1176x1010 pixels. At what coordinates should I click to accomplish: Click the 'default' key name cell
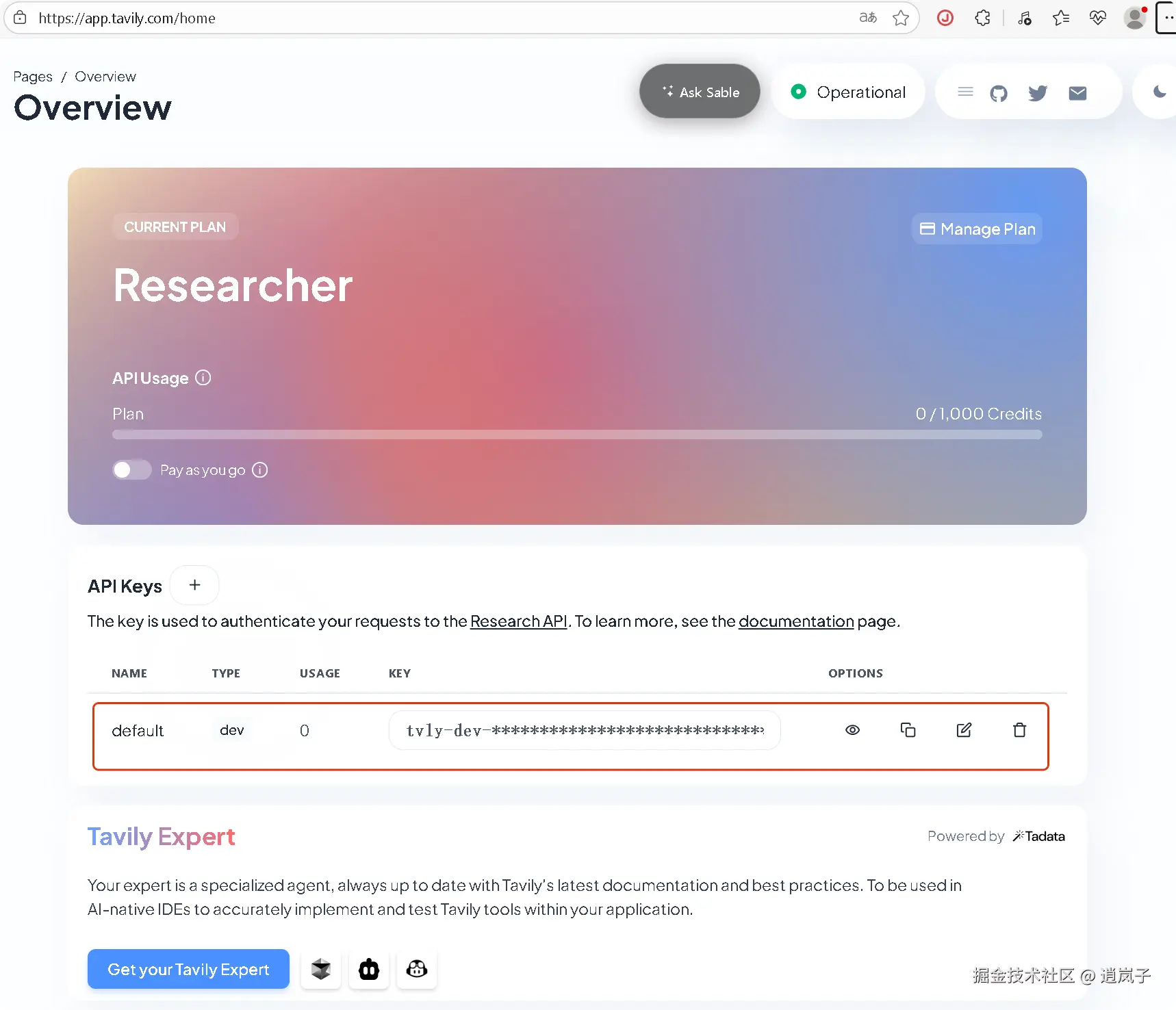click(x=138, y=731)
